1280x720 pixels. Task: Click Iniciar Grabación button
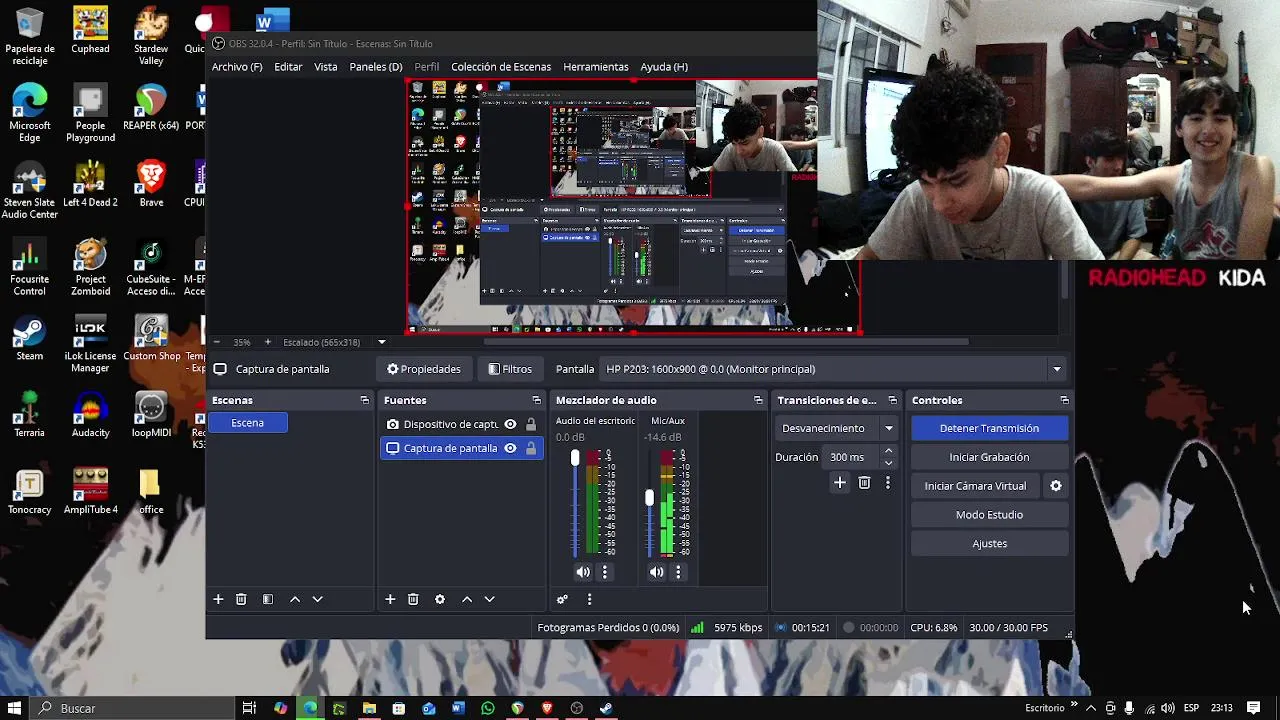click(989, 457)
